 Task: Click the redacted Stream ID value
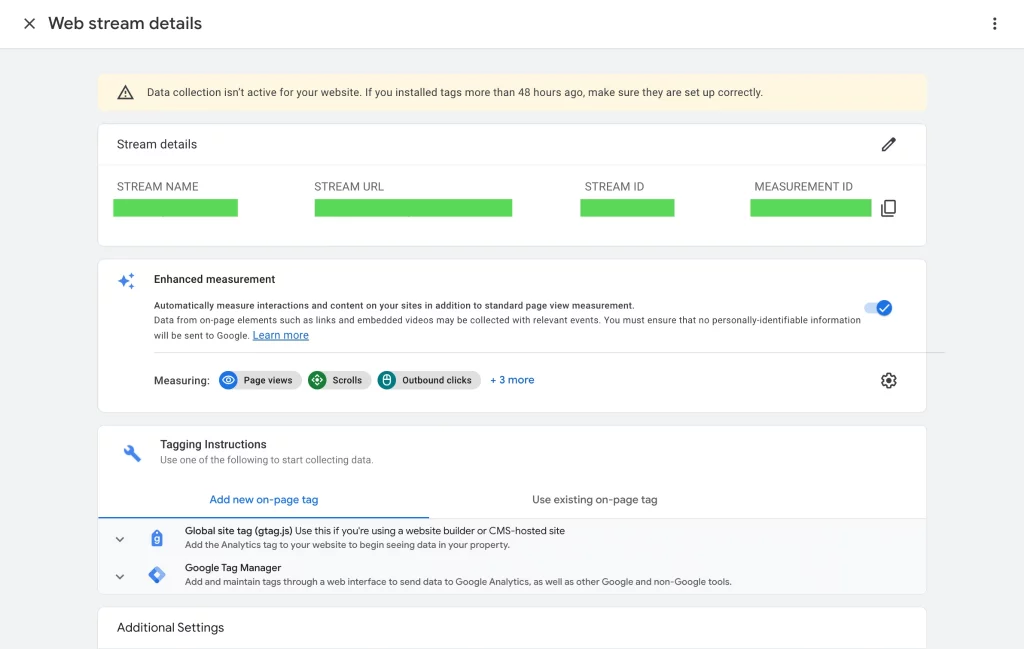(627, 208)
